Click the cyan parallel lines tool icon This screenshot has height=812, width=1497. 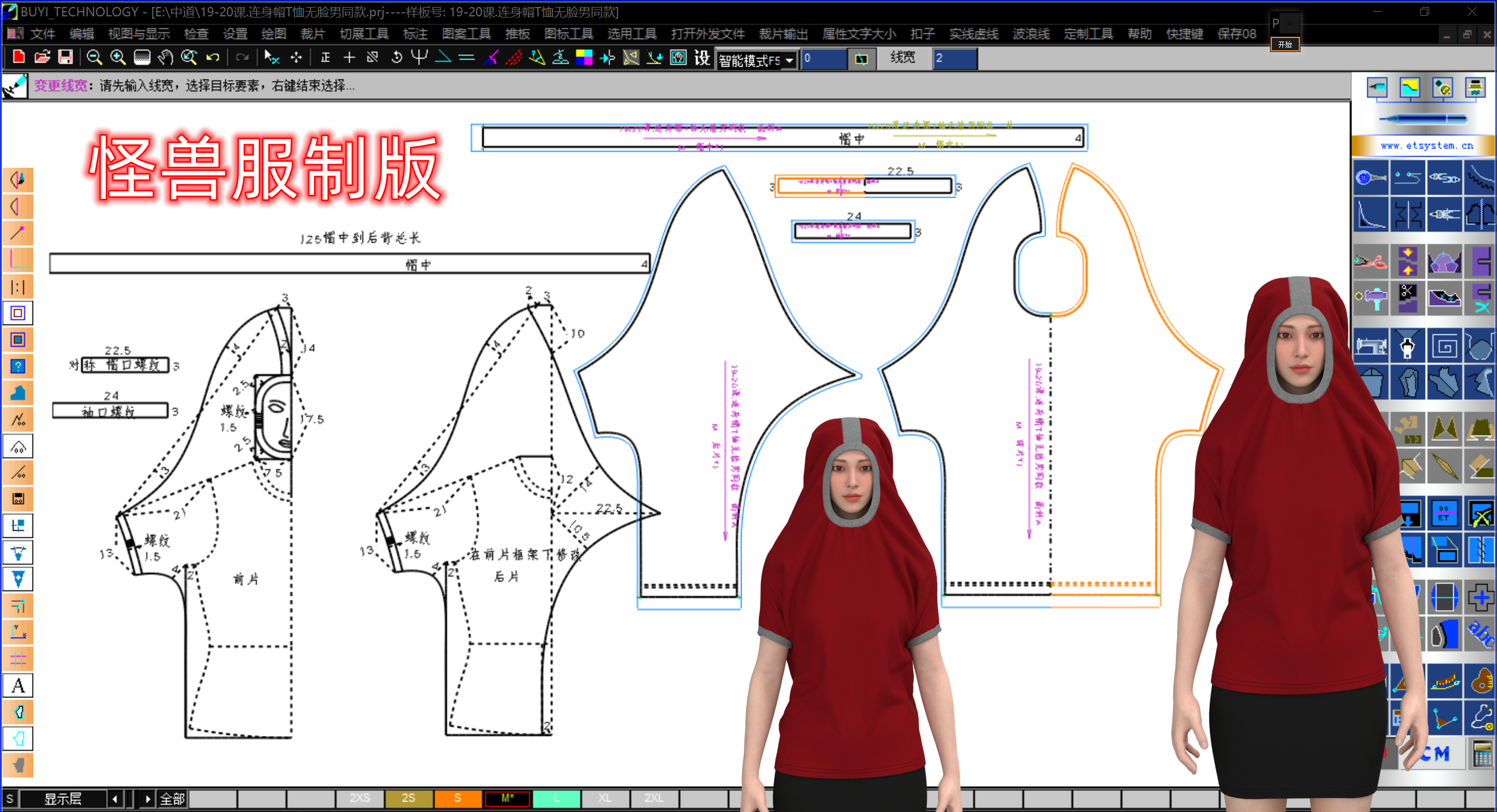tap(467, 57)
